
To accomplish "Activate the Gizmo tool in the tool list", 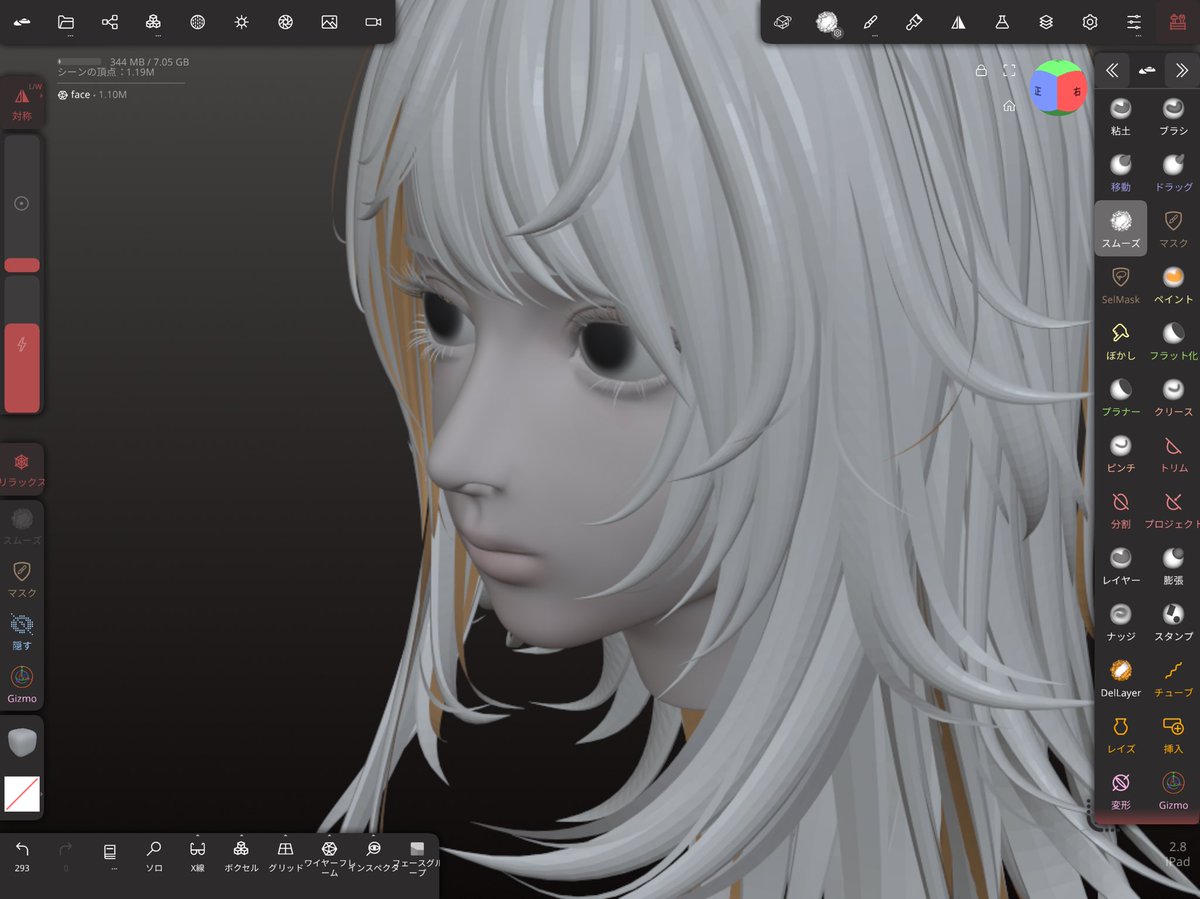I will click(1172, 783).
